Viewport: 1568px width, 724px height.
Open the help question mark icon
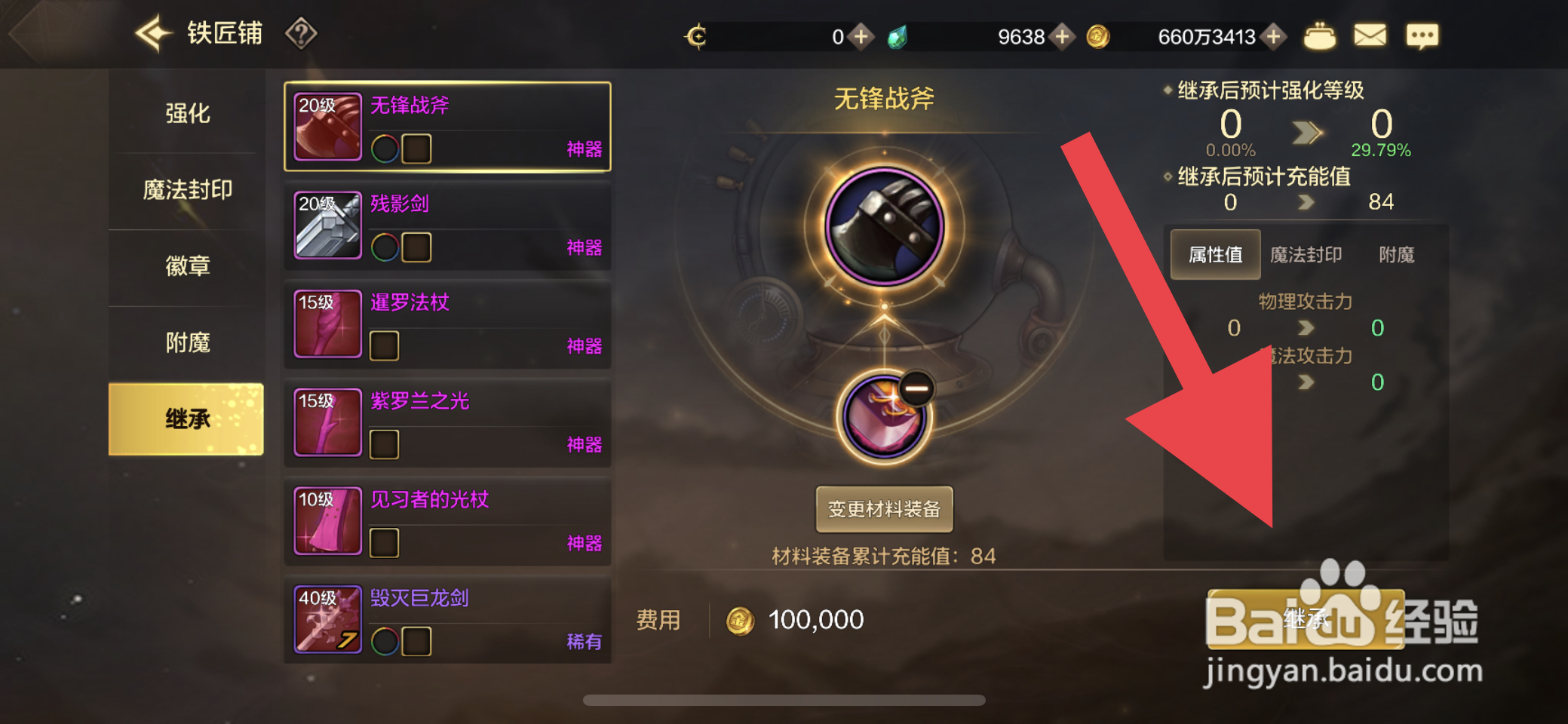click(x=301, y=34)
